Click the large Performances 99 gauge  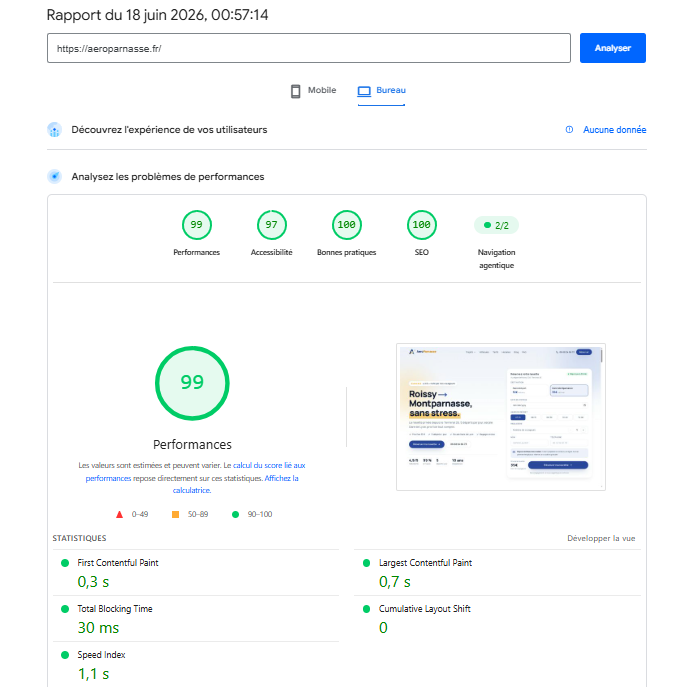pyautogui.click(x=192, y=383)
